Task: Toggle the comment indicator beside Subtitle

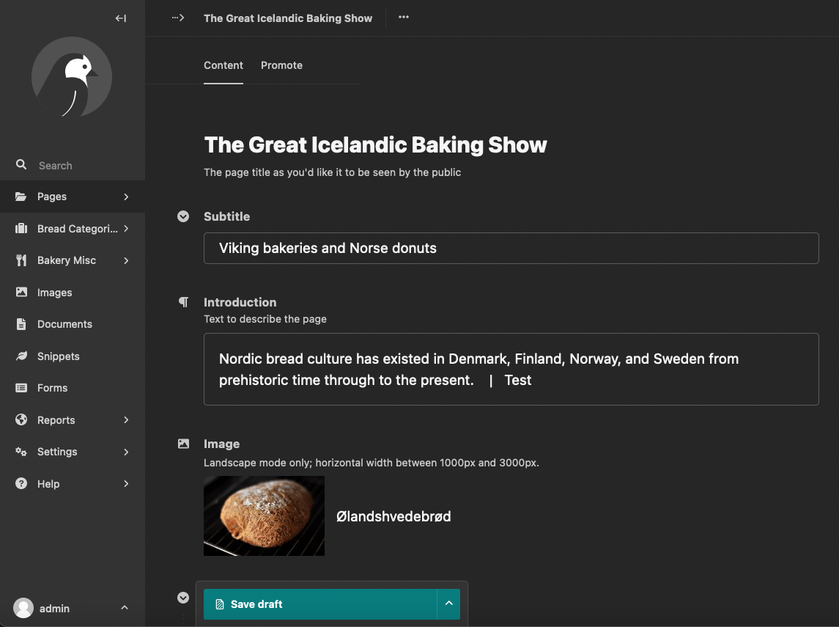Action: click(183, 216)
